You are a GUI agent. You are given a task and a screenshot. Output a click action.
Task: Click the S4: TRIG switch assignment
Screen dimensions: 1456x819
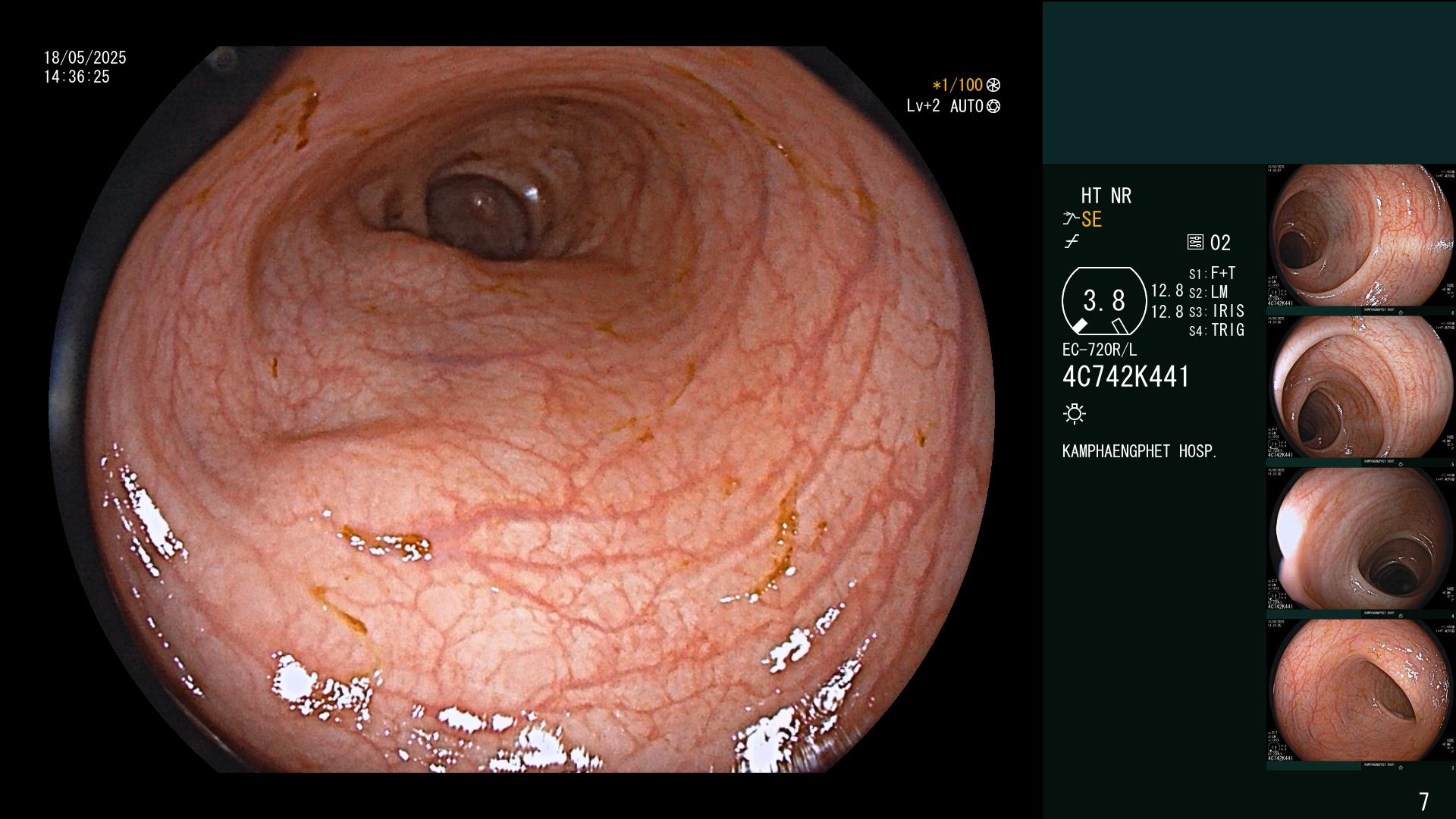coord(1216,330)
